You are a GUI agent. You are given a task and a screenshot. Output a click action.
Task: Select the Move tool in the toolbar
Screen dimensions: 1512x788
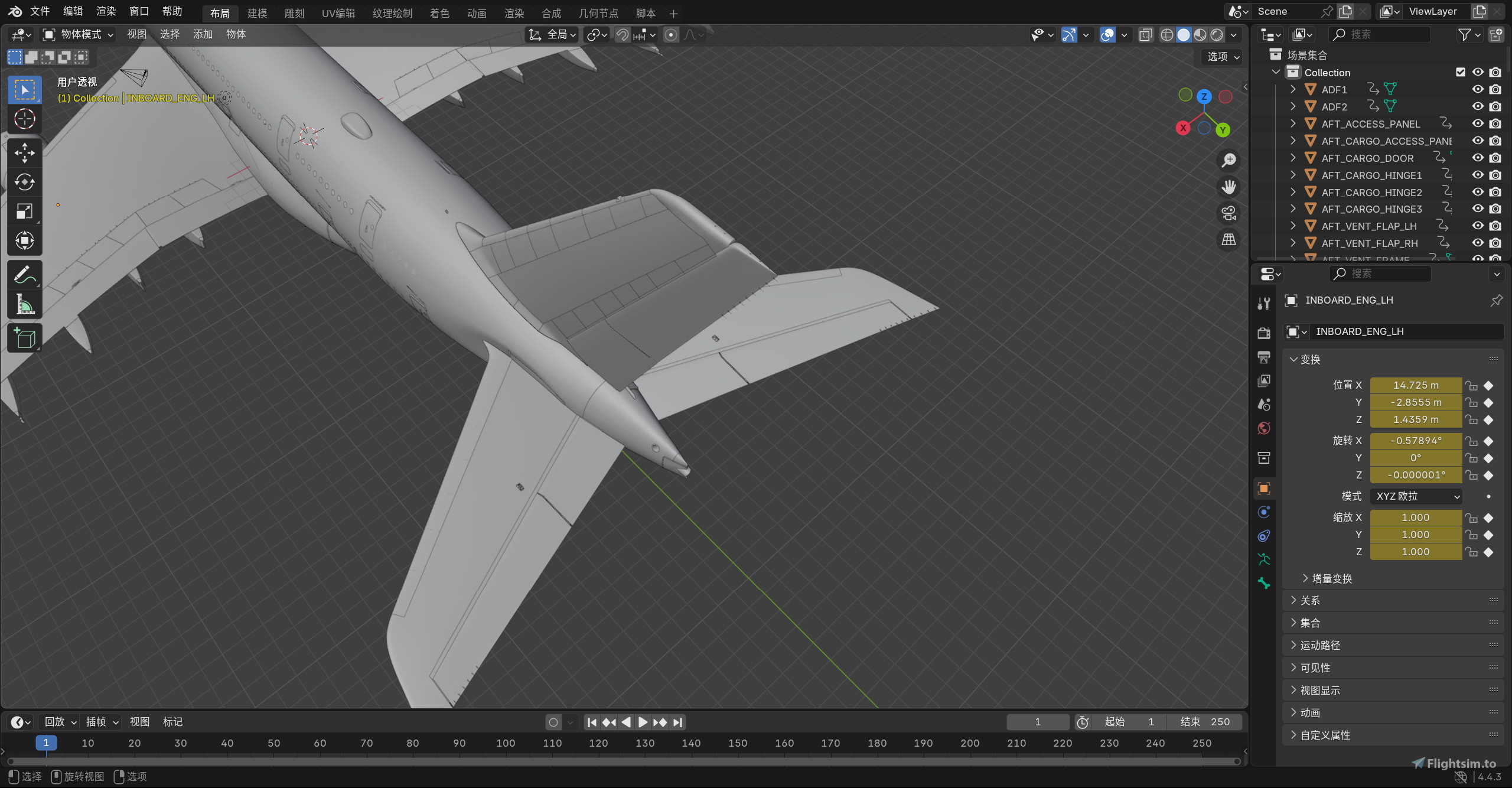pyautogui.click(x=24, y=152)
